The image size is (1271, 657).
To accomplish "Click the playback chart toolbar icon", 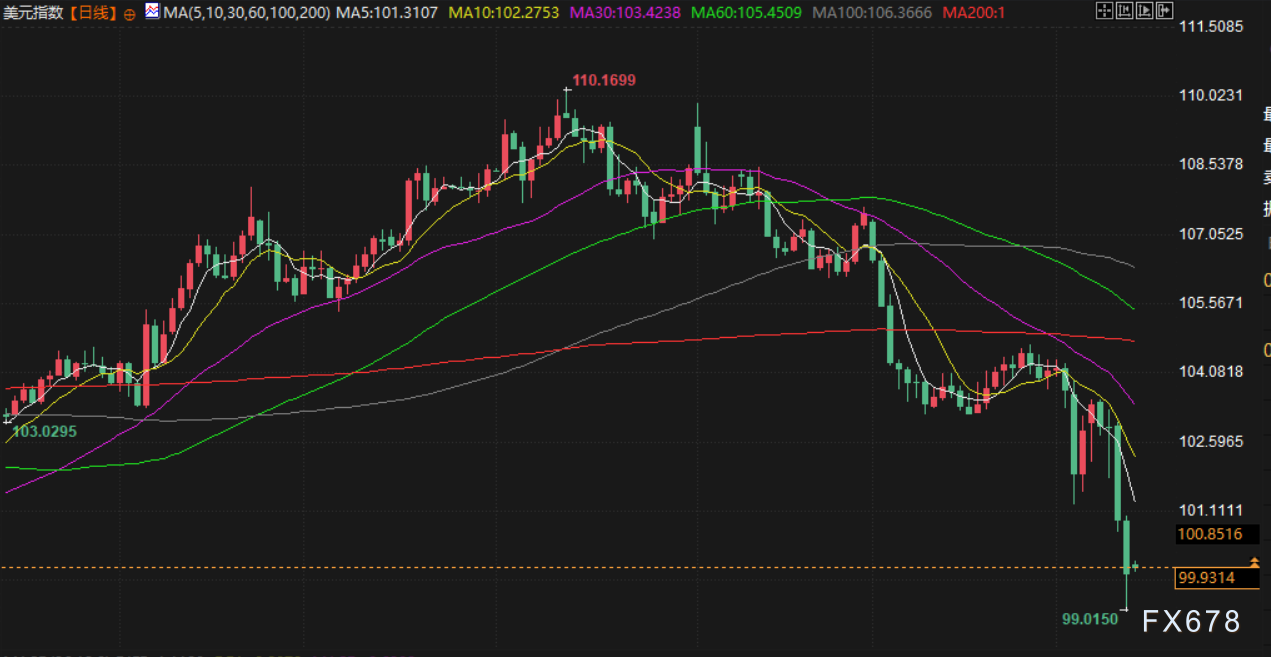I will pyautogui.click(x=1143, y=11).
